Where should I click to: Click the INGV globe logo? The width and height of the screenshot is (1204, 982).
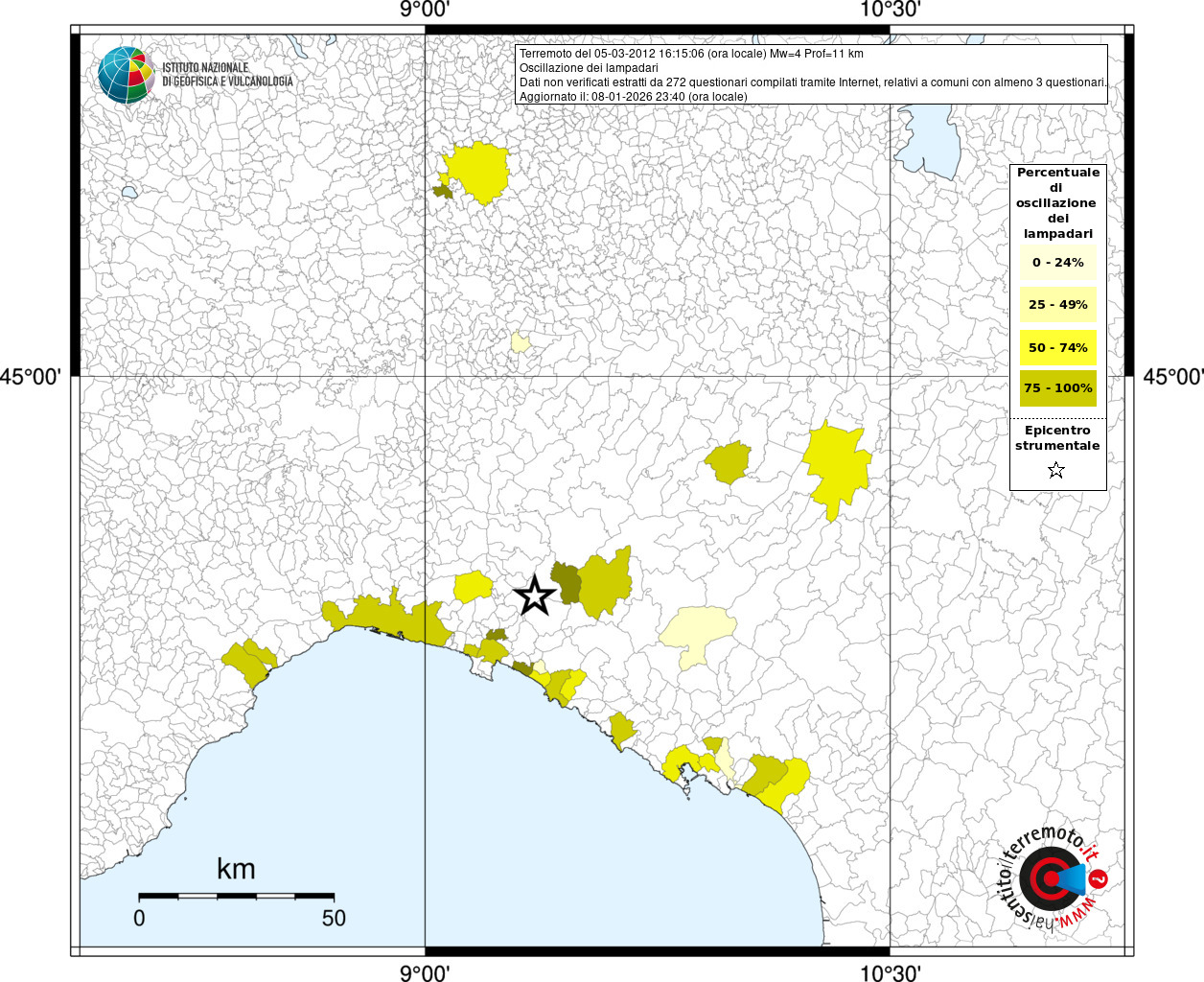pyautogui.click(x=126, y=74)
